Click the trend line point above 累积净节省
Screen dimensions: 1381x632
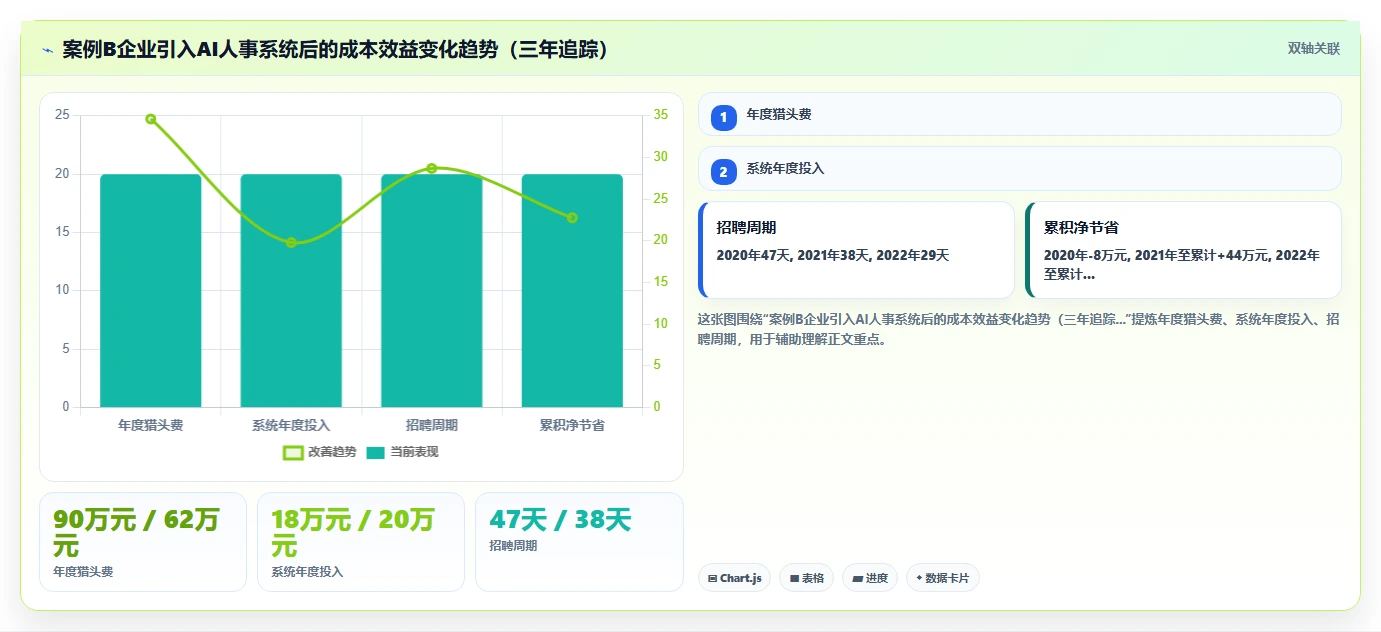click(572, 218)
